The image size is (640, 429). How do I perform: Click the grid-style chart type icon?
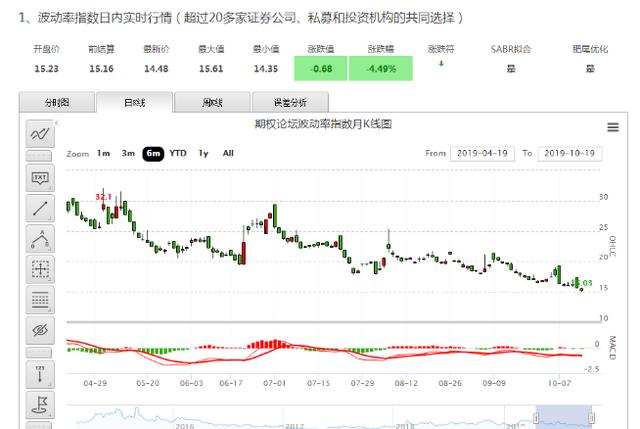(x=40, y=300)
